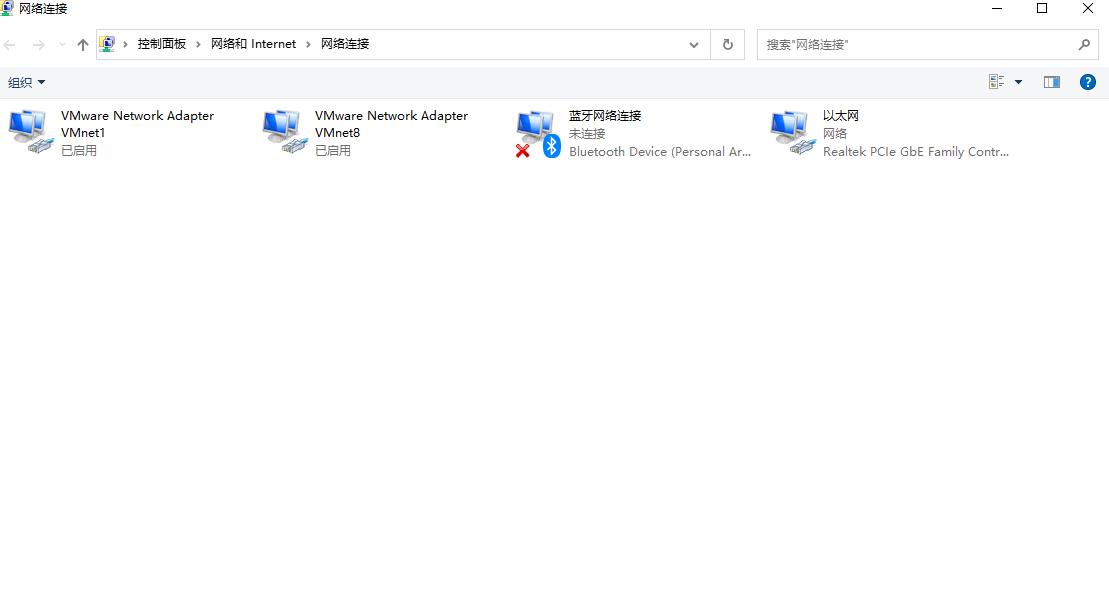The image size is (1109, 602).
Task: Open the 组织 dropdown menu
Action: pyautogui.click(x=26, y=81)
